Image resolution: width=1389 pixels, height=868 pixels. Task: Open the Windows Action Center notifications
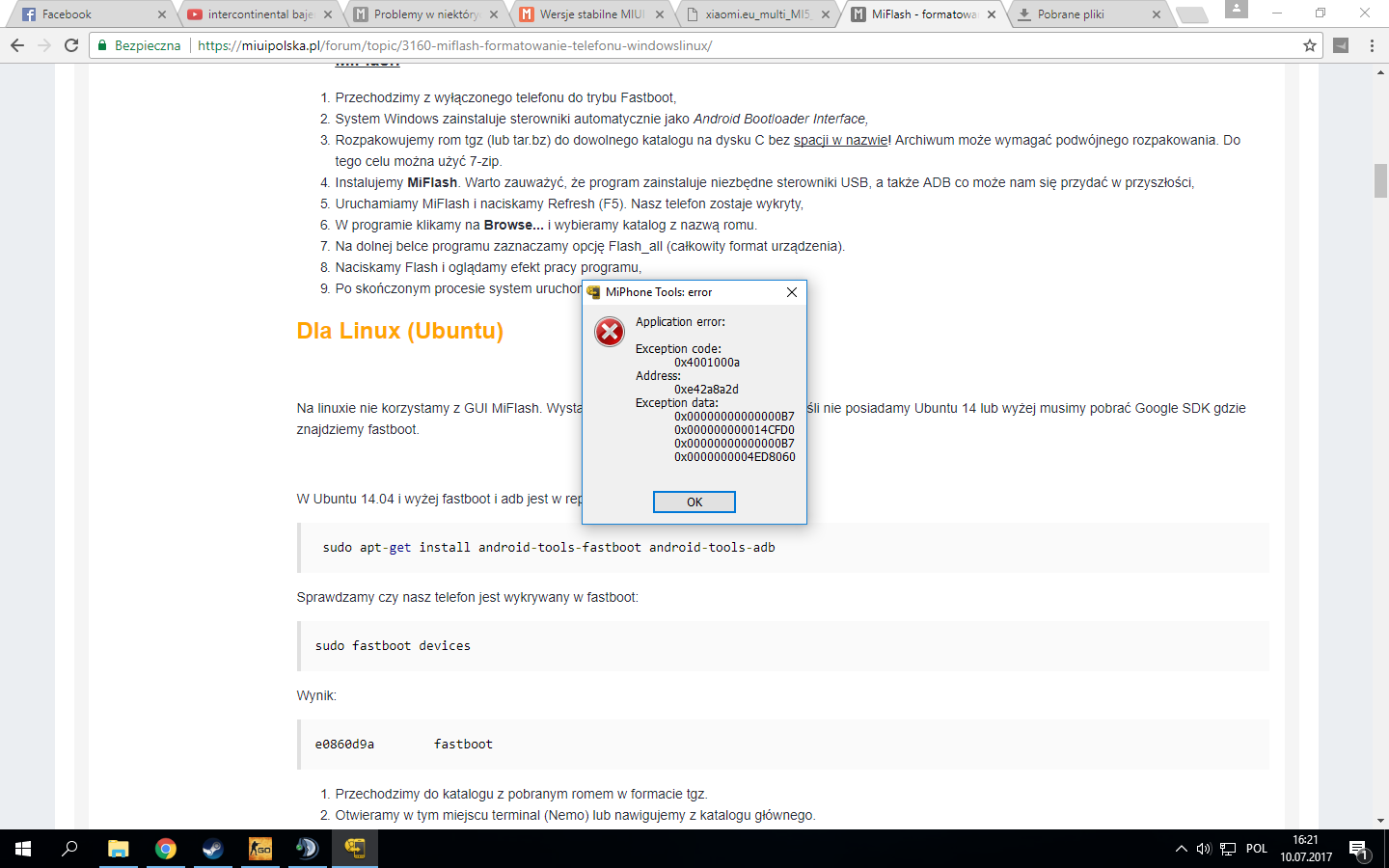click(x=1358, y=850)
